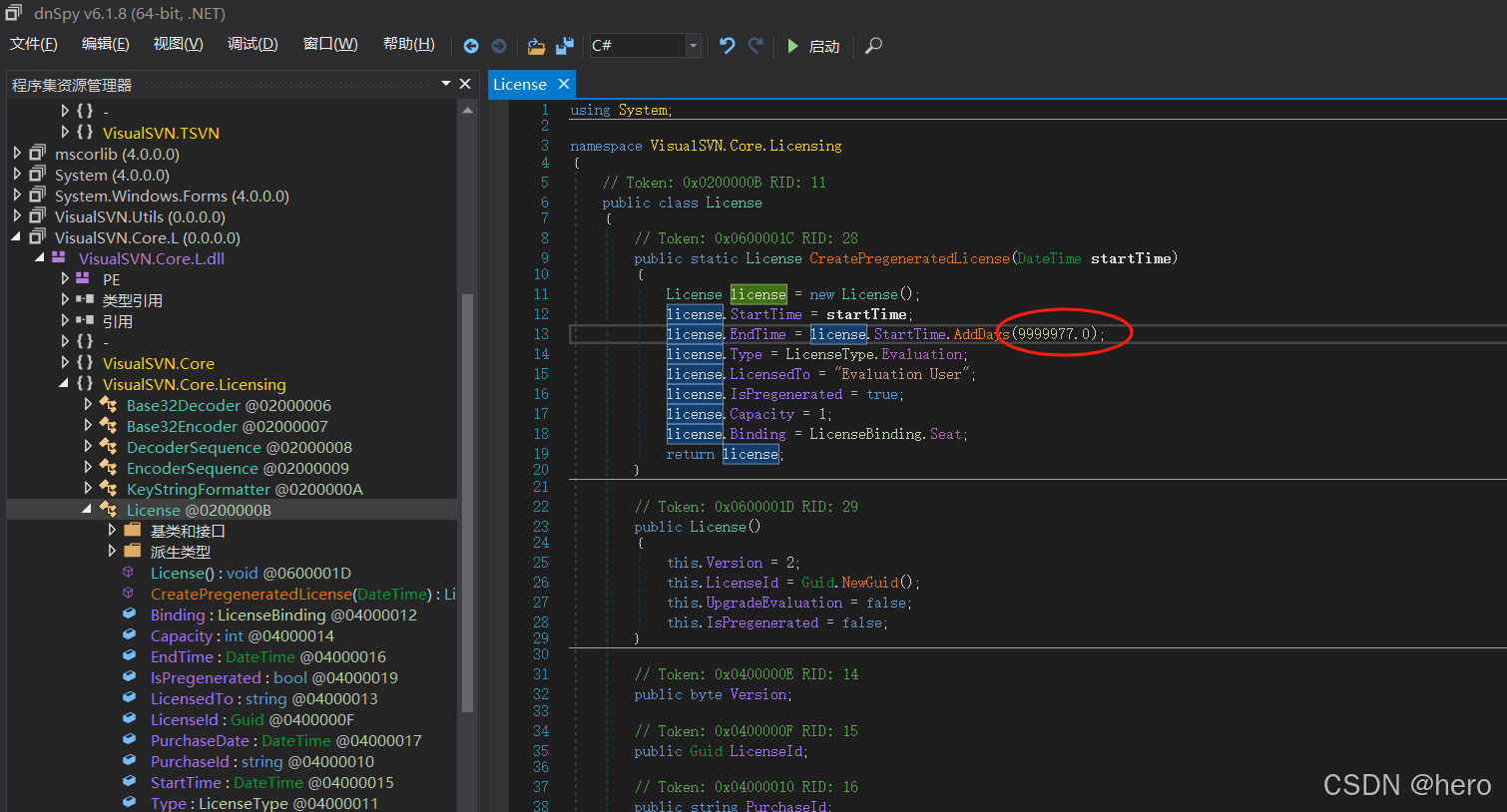Click the green start debugging button
Viewport: 1507px width, 812px height.
tap(792, 46)
